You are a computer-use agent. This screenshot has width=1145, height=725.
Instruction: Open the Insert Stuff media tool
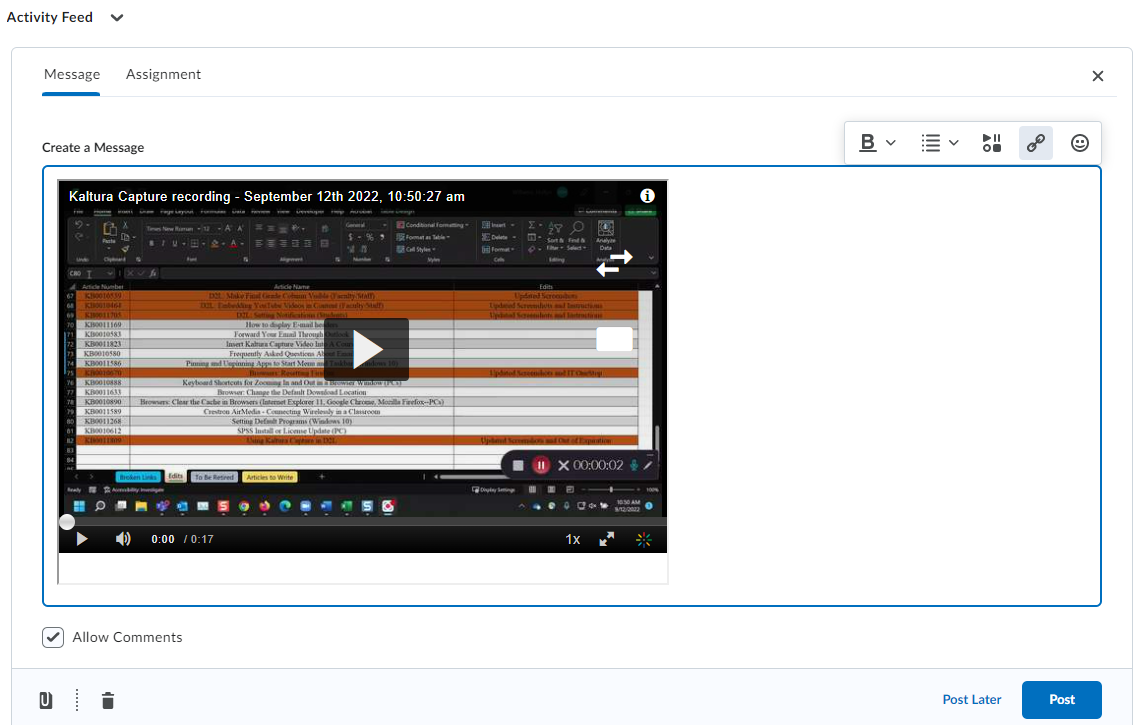tap(991, 142)
